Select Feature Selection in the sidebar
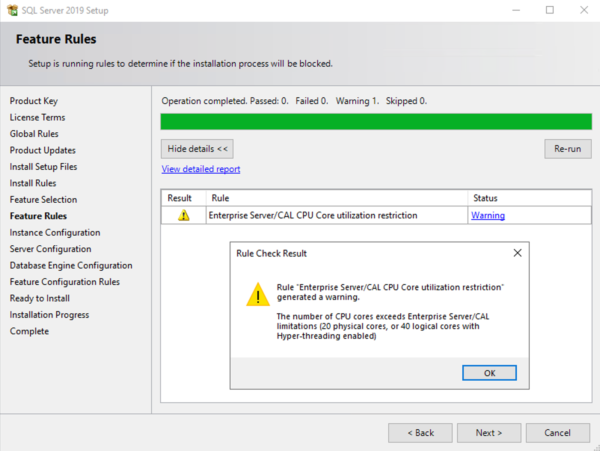This screenshot has height=451, width=600. pos(43,200)
